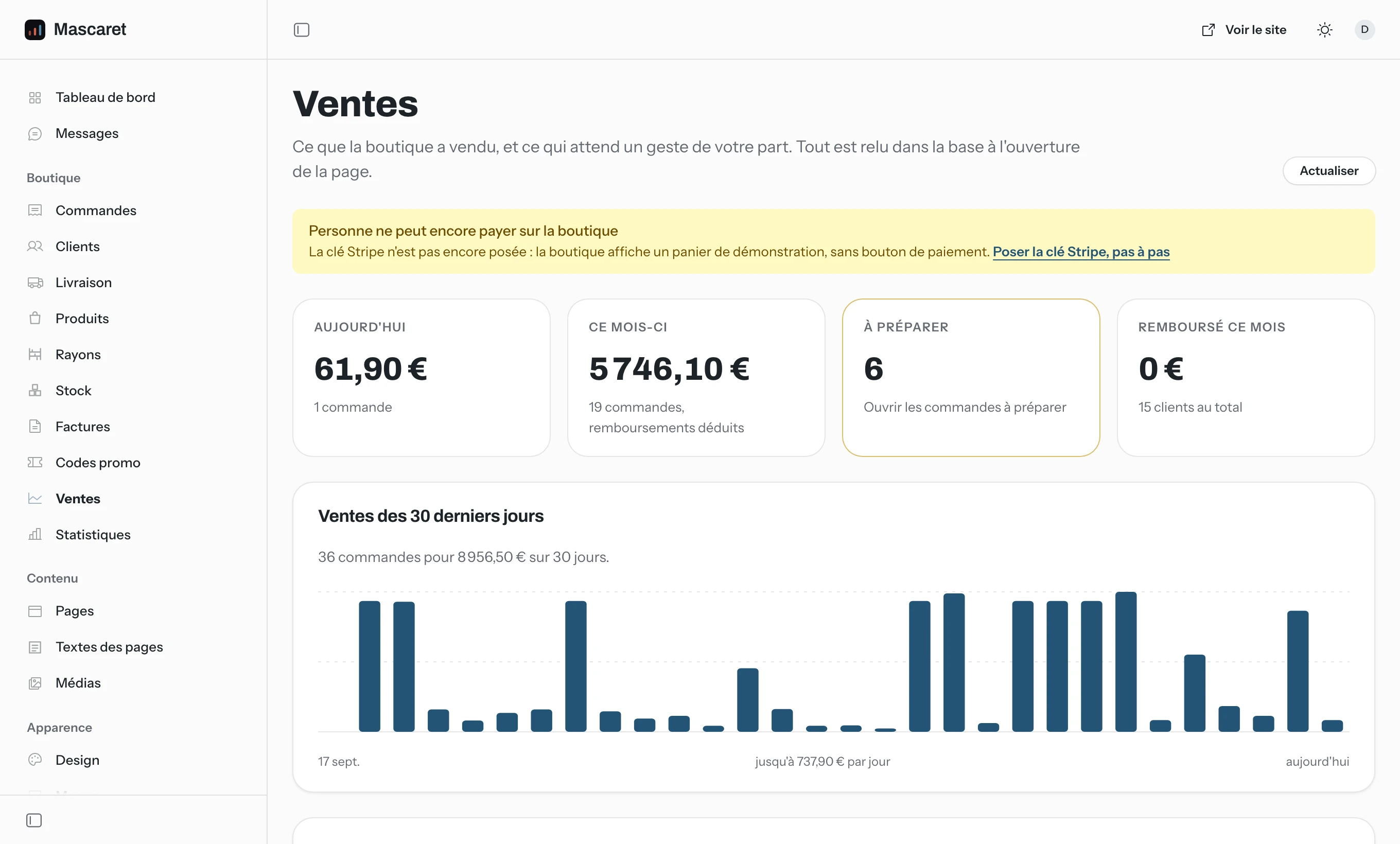
Task: Click the Produits bag icon
Action: 35,319
